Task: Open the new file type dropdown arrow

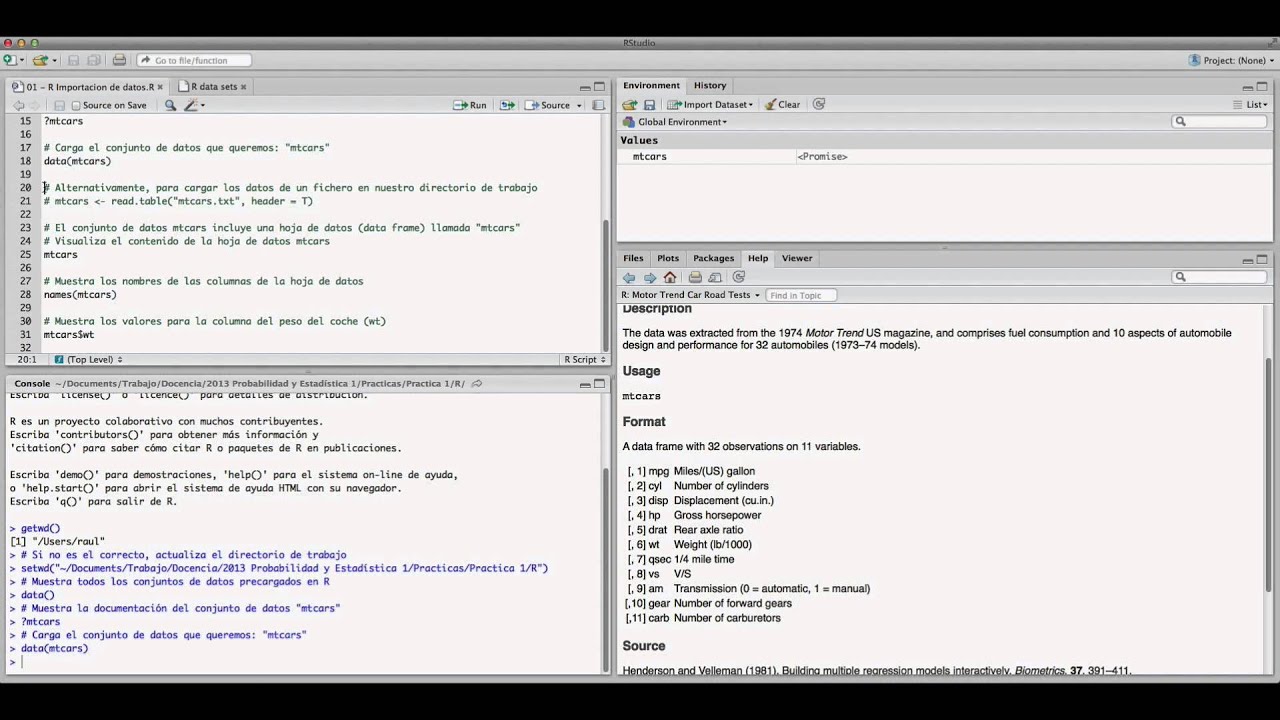Action: [x=20, y=61]
